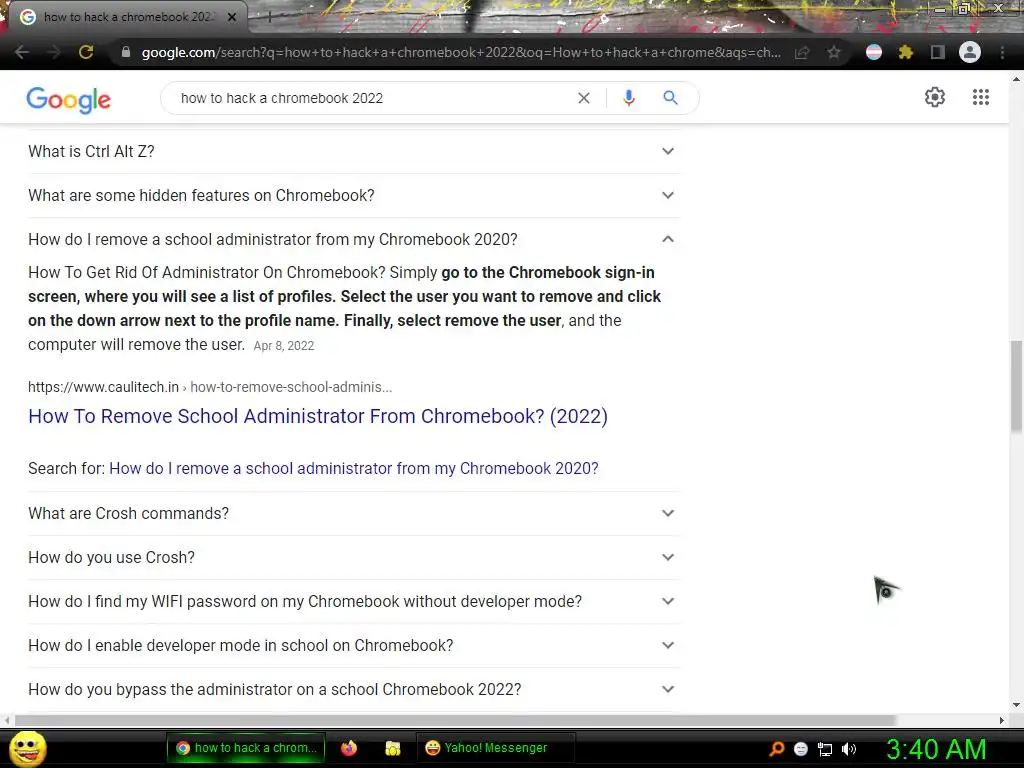This screenshot has height=768, width=1024.
Task: Expand the WIFI password without developer mode question
Action: coord(353,601)
